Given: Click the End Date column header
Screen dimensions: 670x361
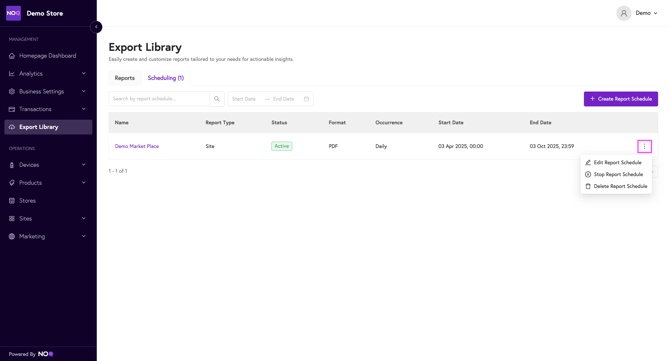Looking at the screenshot, I should pos(541,123).
